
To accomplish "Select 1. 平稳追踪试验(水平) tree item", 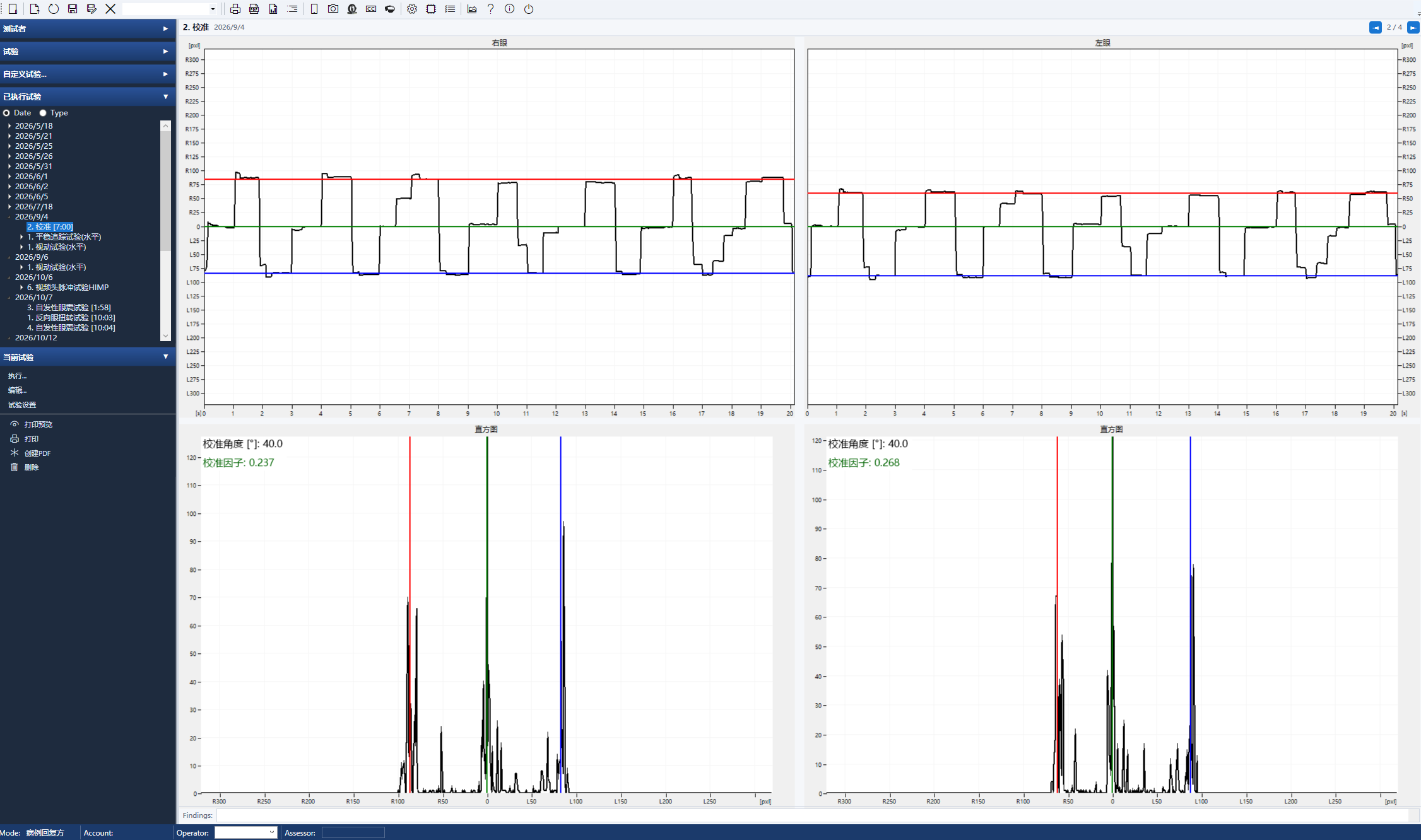I will [64, 237].
